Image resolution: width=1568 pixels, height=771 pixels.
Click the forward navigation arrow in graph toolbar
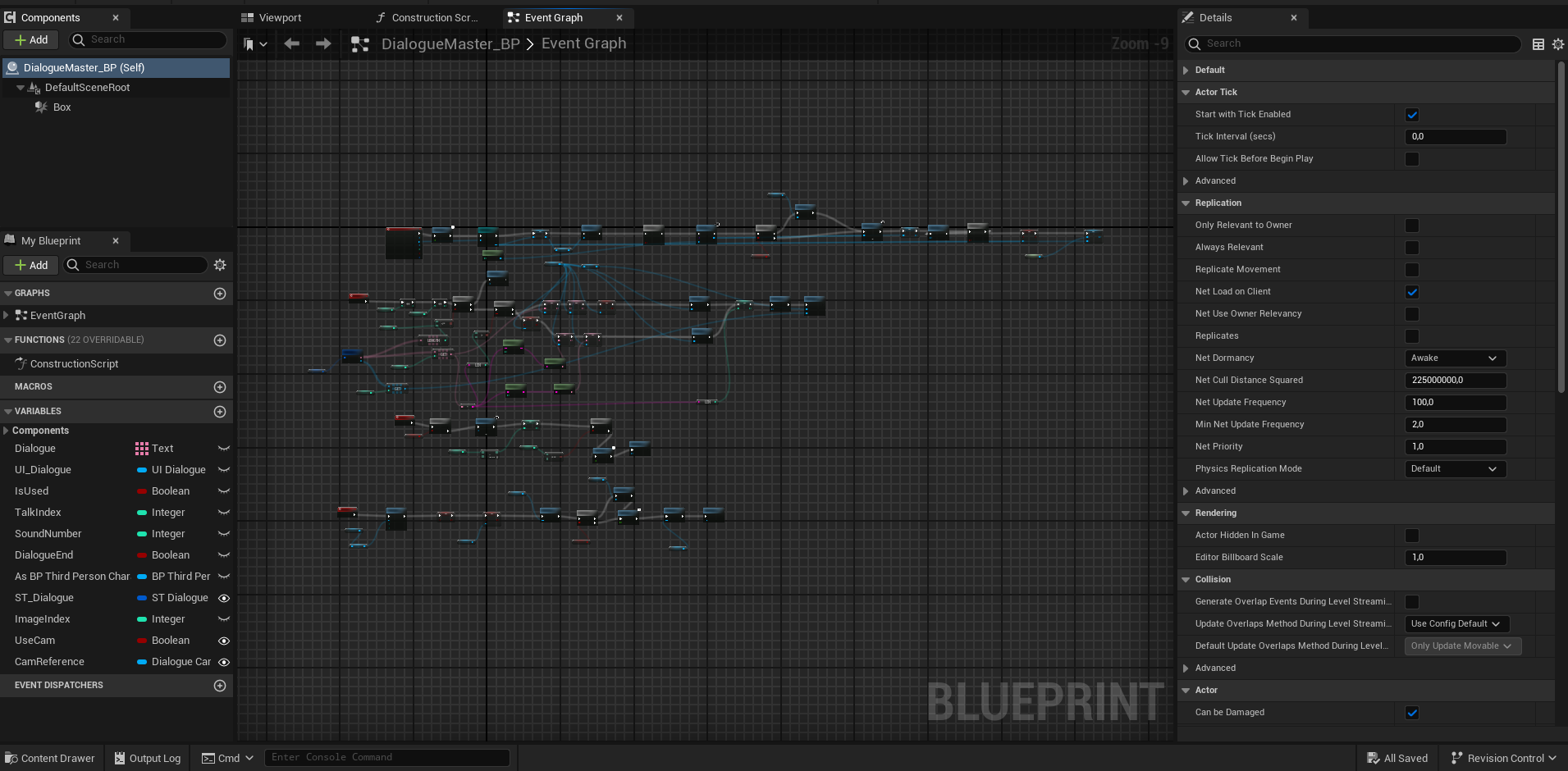(x=323, y=44)
